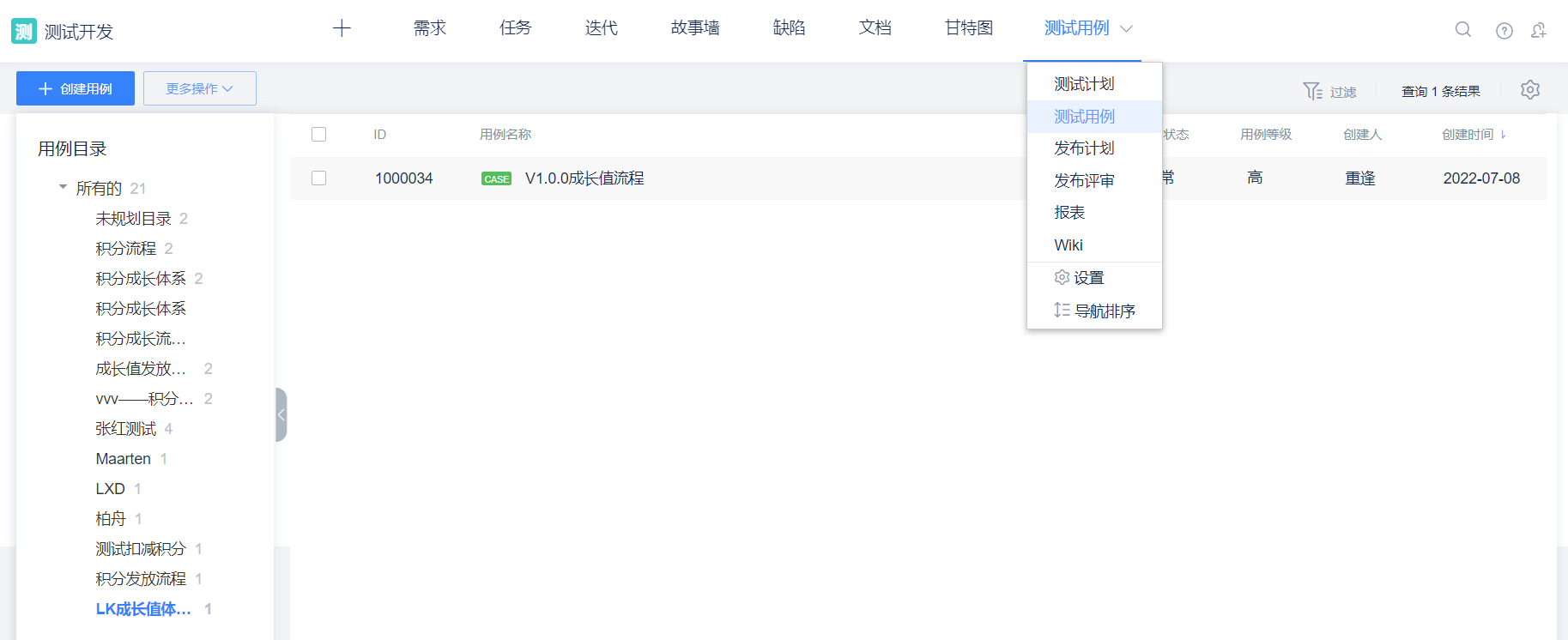This screenshot has height=640, width=1568.
Task: Switch to the 迭代 tab
Action: (x=602, y=28)
